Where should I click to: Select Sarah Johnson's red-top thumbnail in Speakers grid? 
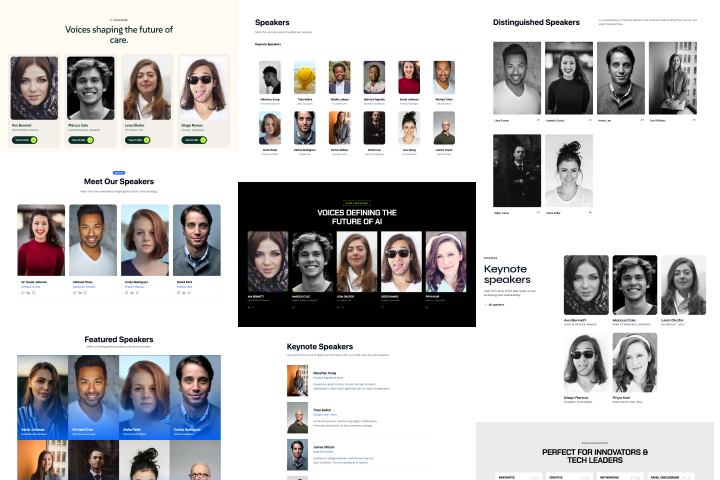(x=409, y=77)
